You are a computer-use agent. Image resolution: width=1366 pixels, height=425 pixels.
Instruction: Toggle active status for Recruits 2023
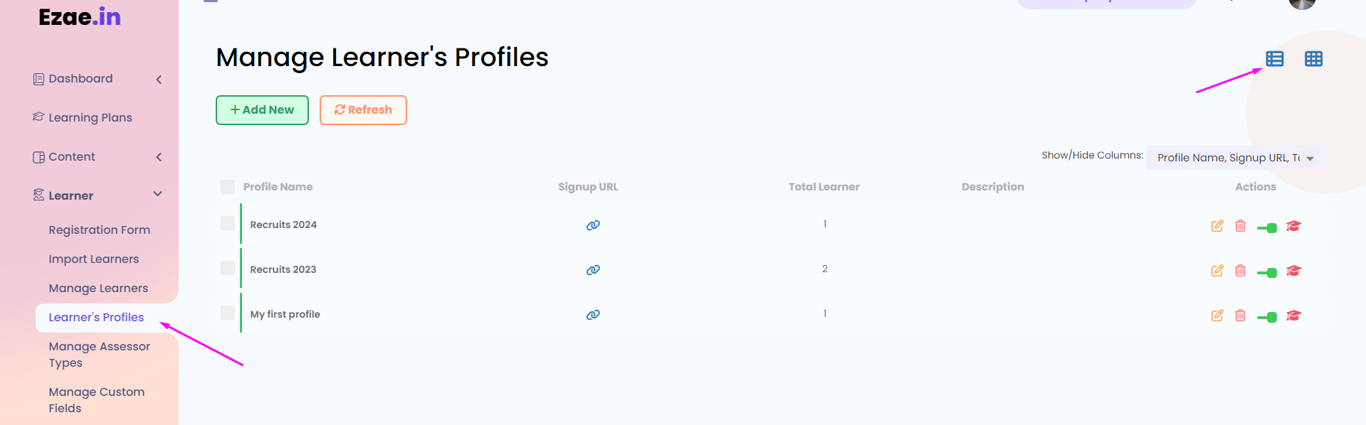(x=1267, y=272)
